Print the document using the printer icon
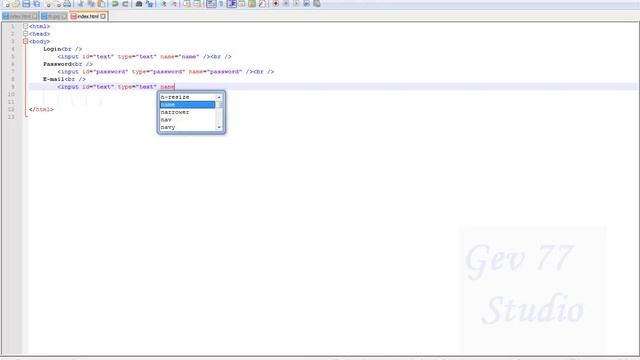The height and width of the screenshot is (360, 640). 67,4
